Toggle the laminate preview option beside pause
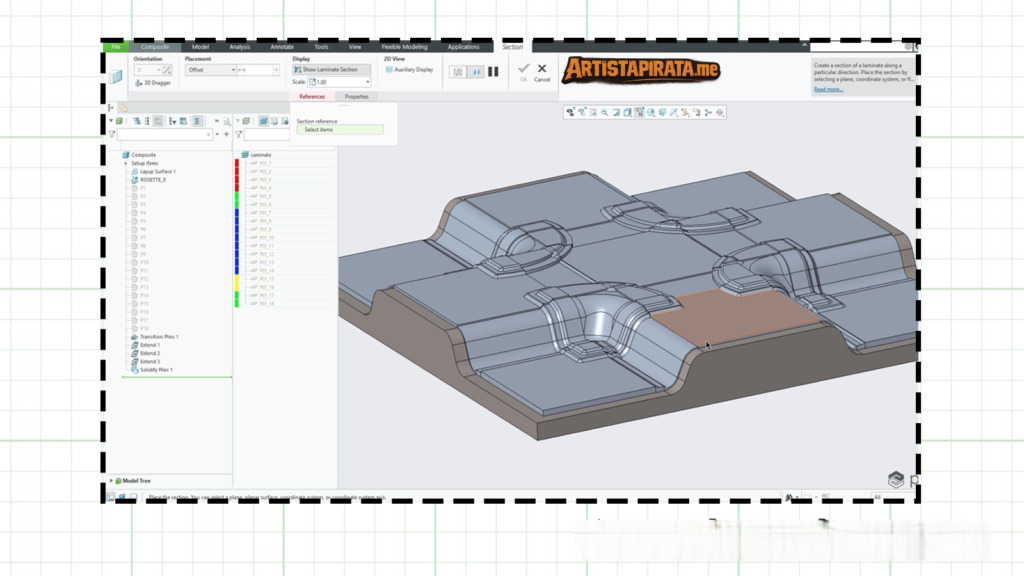The image size is (1024, 576). [476, 72]
